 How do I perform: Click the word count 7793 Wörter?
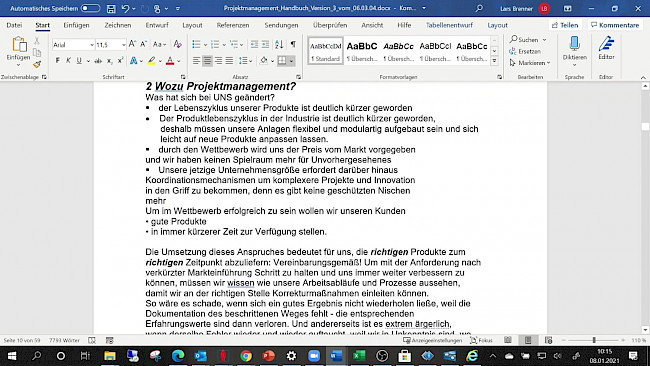[64, 340]
